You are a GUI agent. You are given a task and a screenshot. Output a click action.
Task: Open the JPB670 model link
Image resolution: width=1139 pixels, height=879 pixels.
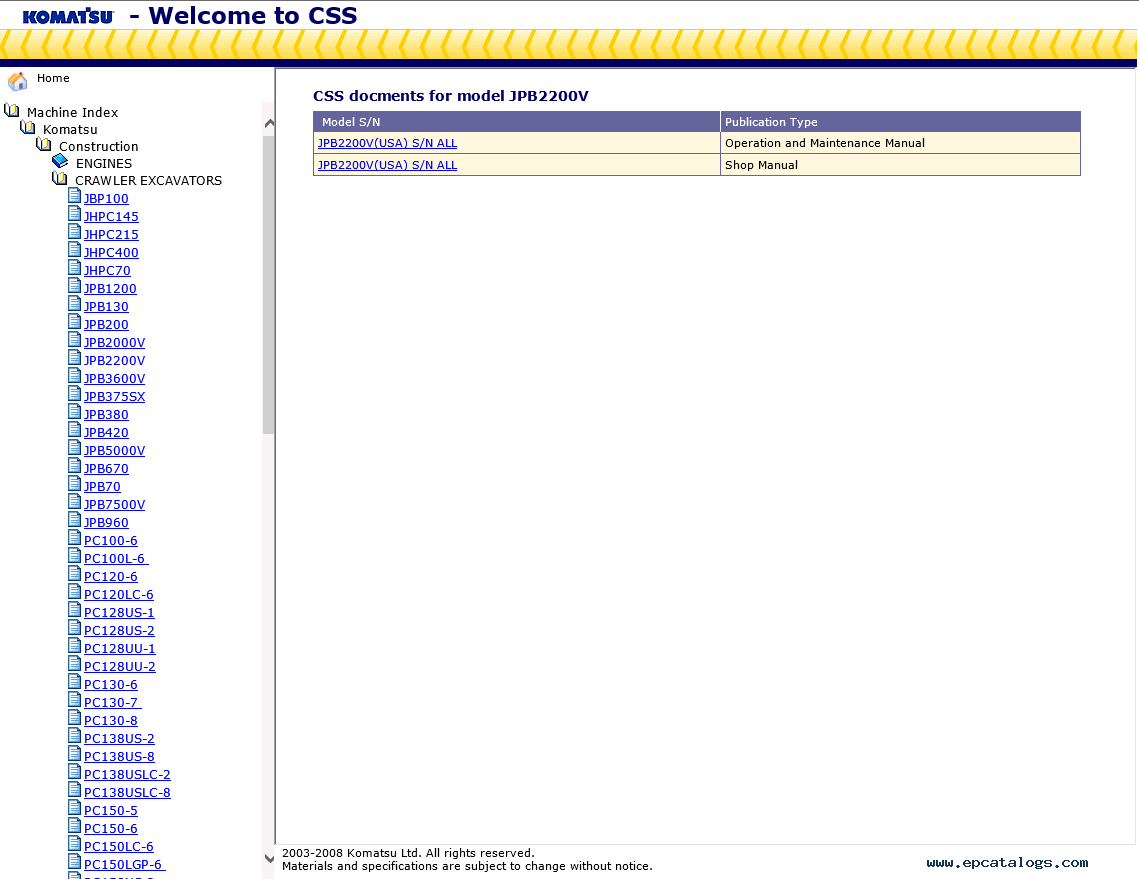pos(106,469)
